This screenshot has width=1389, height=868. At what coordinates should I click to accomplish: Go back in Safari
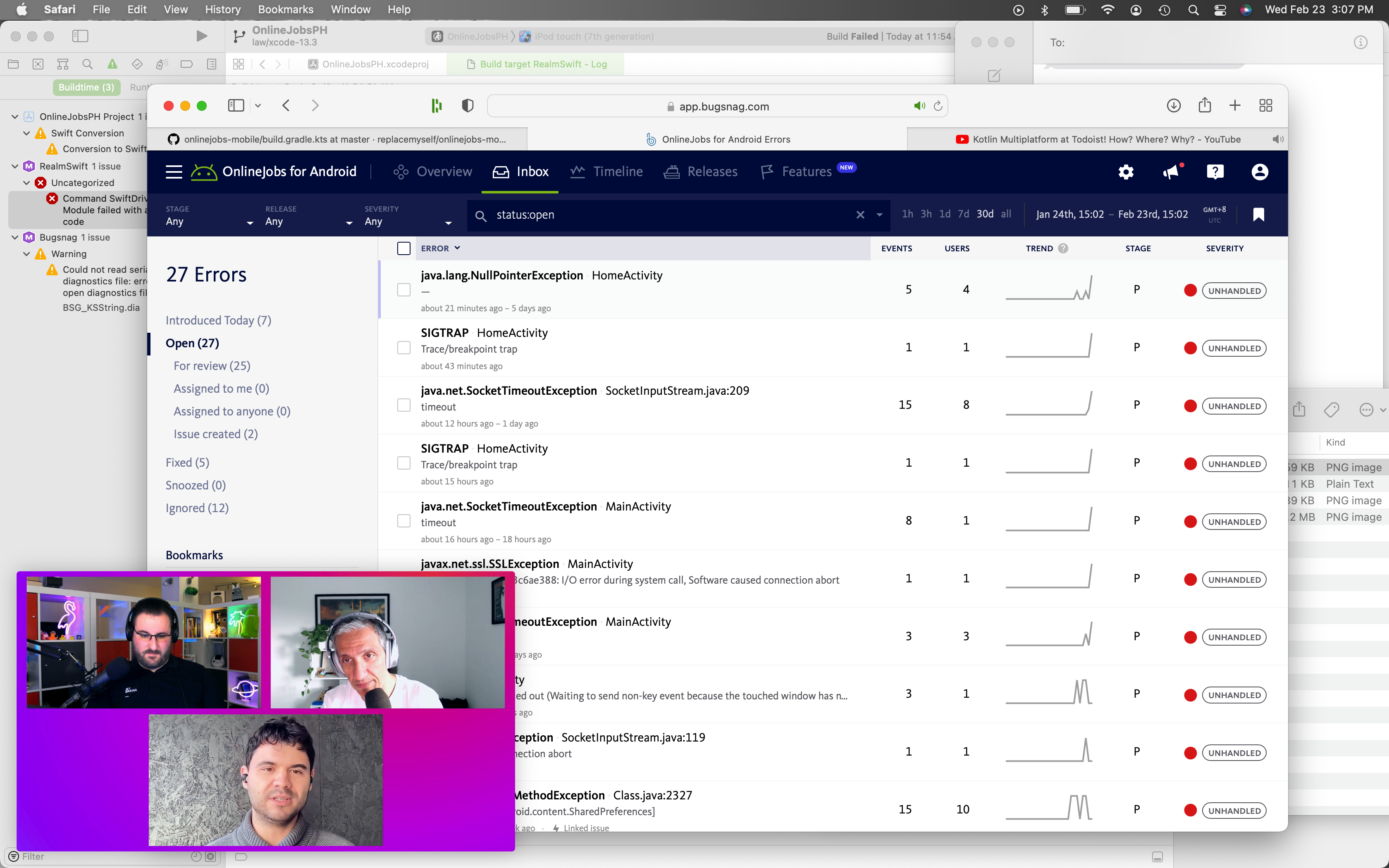(x=286, y=106)
